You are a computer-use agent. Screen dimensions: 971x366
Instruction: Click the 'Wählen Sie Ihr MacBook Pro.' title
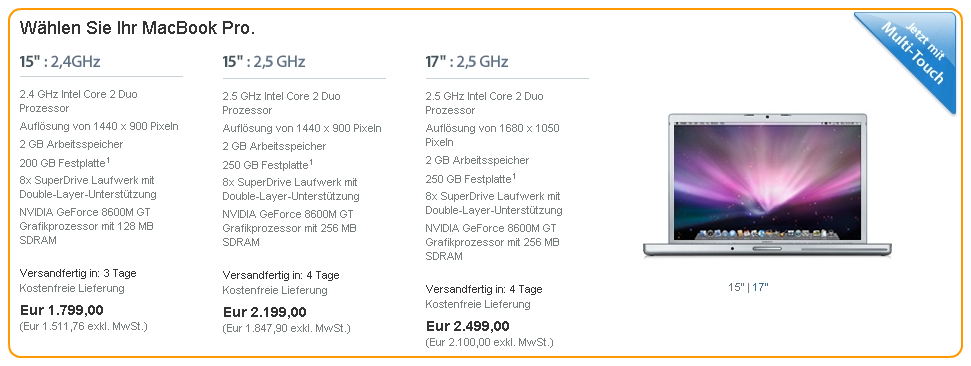pos(137,28)
